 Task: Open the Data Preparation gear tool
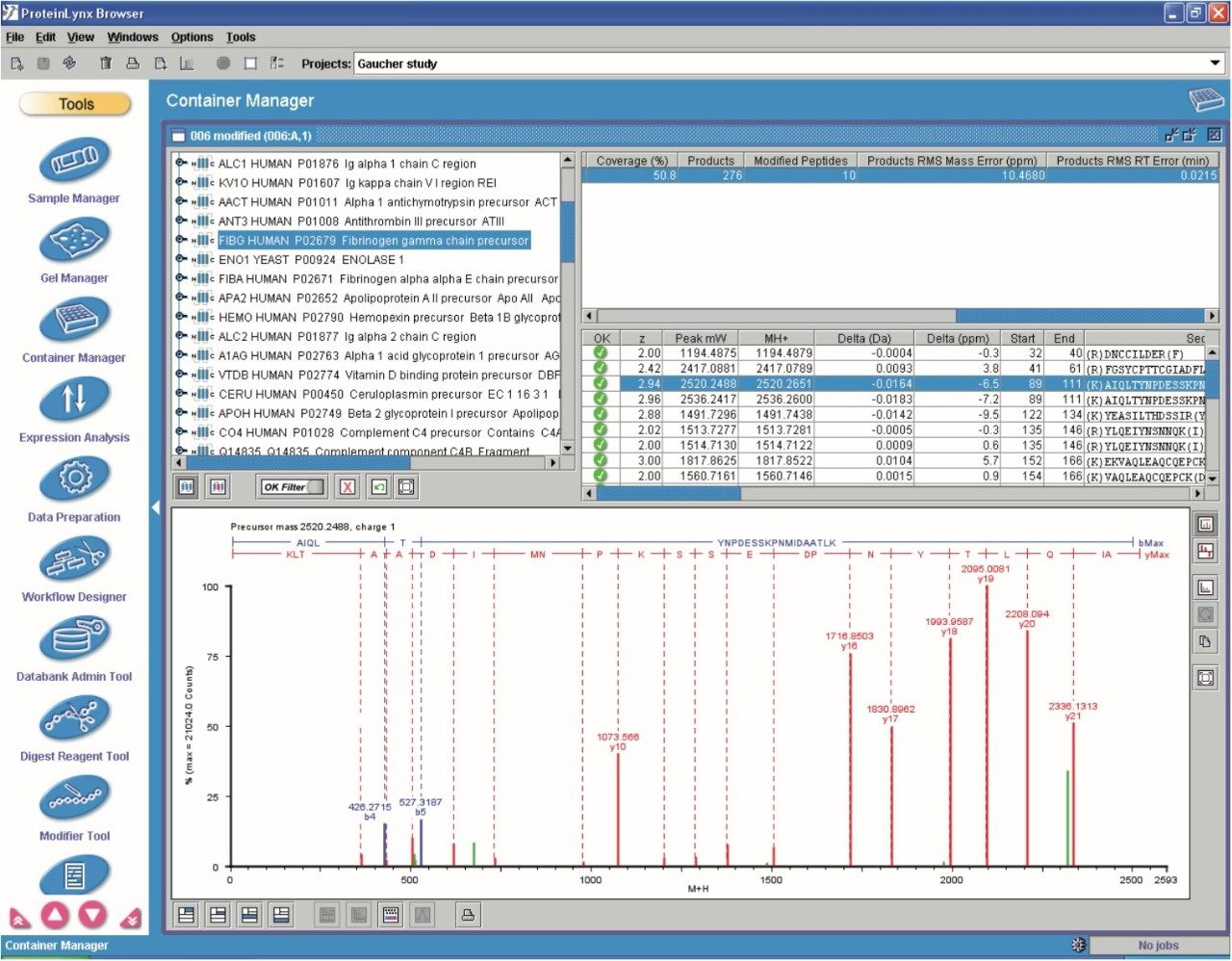point(74,480)
